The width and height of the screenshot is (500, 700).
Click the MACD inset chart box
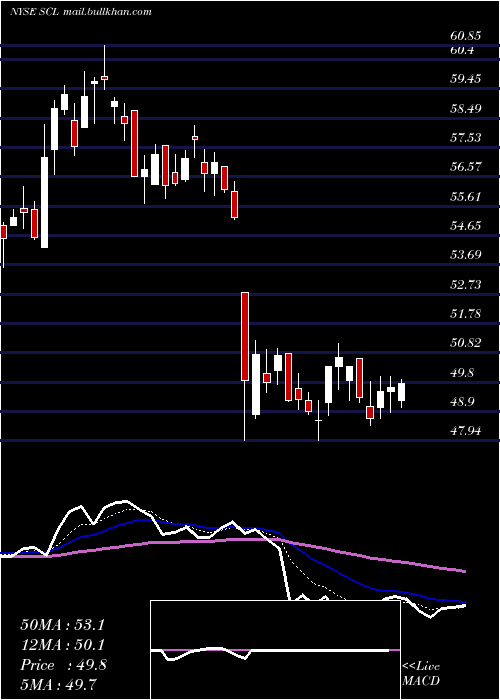[275, 650]
